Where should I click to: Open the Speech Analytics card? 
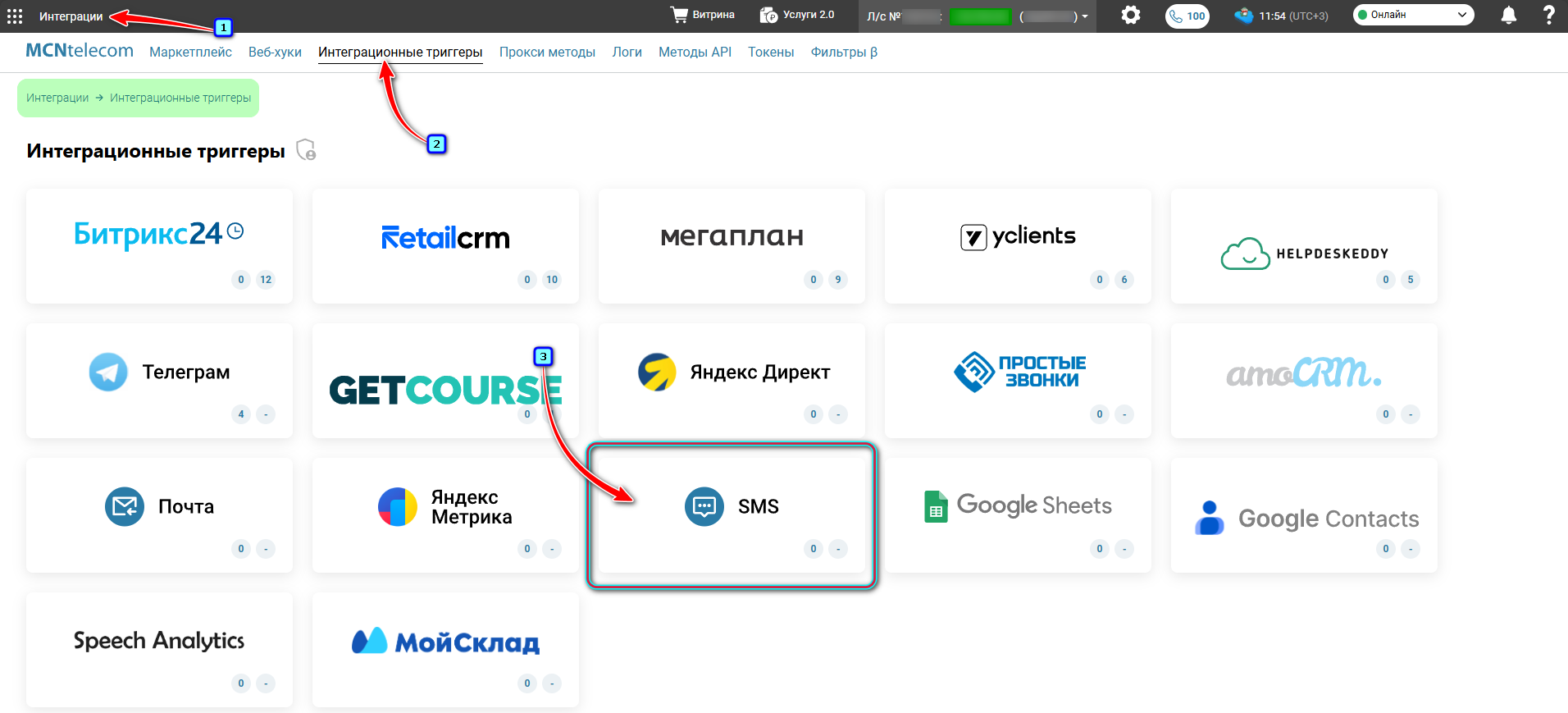tap(159, 650)
